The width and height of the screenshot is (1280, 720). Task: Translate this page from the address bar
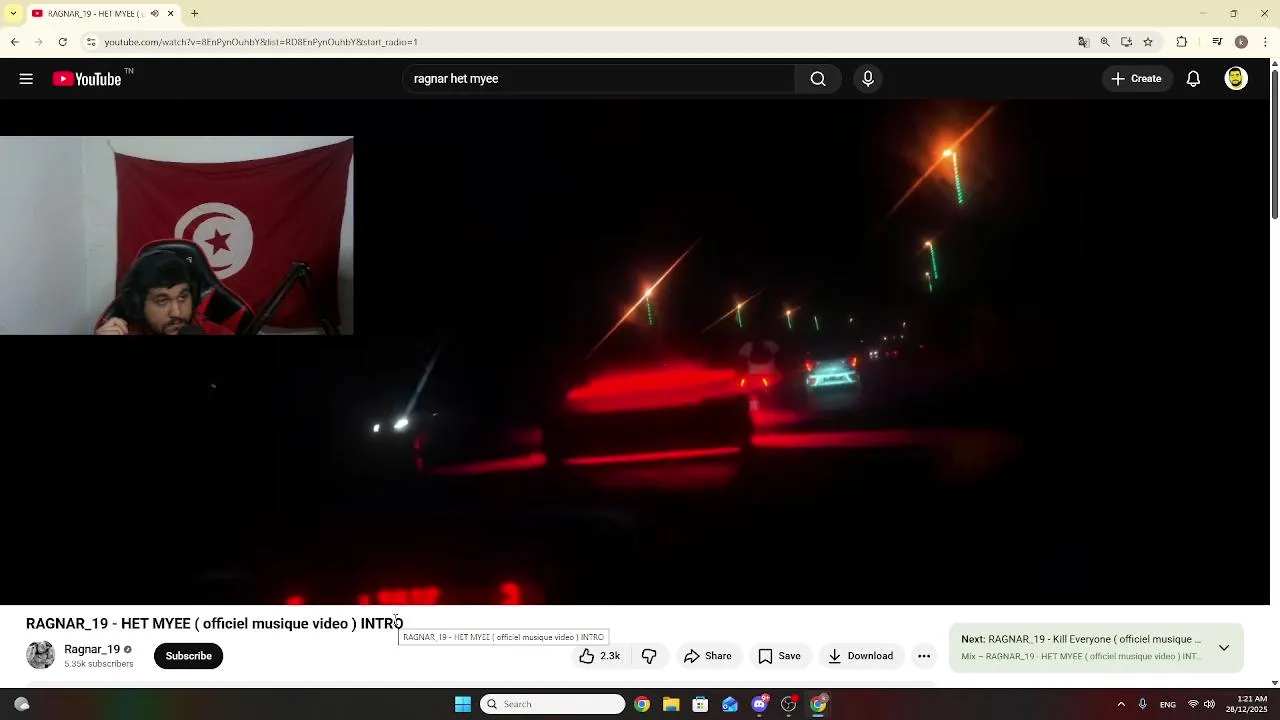1083,42
